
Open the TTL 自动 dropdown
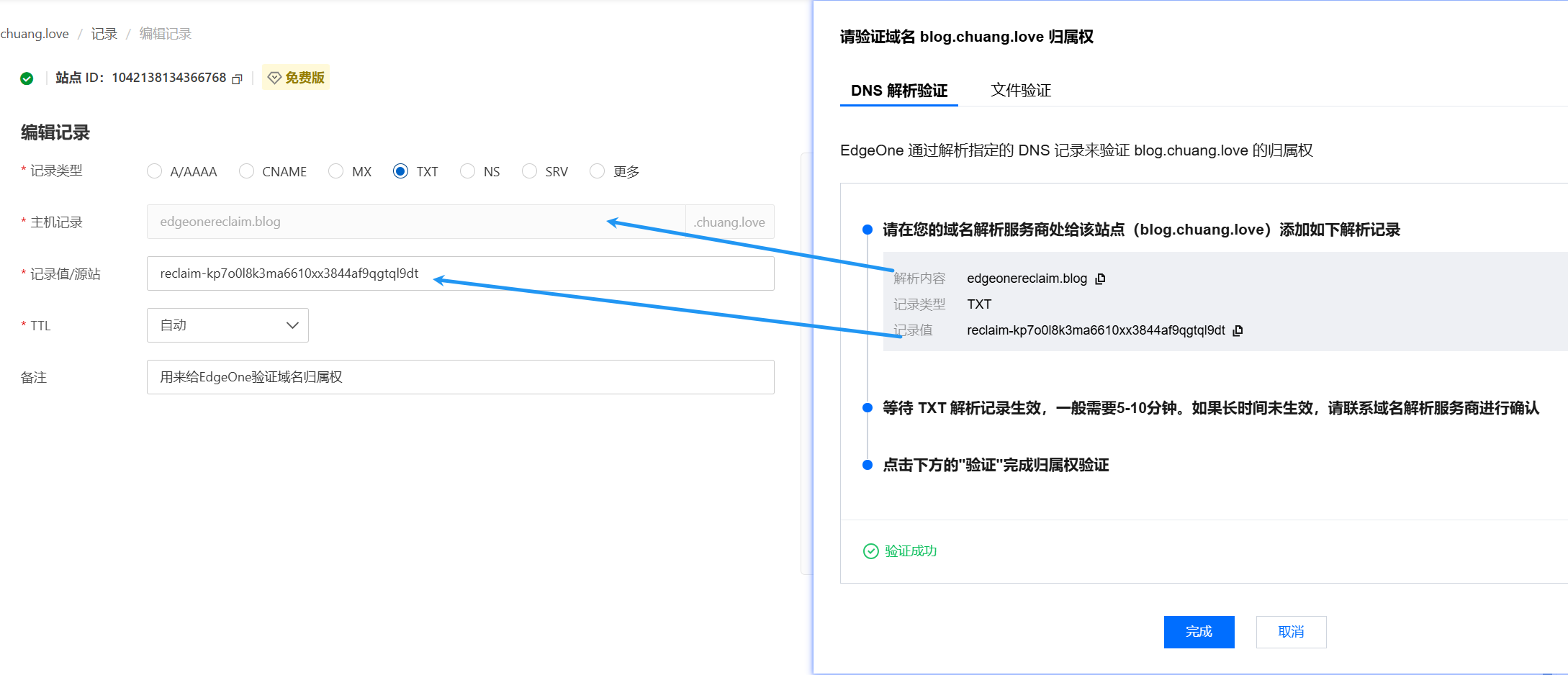coord(227,325)
